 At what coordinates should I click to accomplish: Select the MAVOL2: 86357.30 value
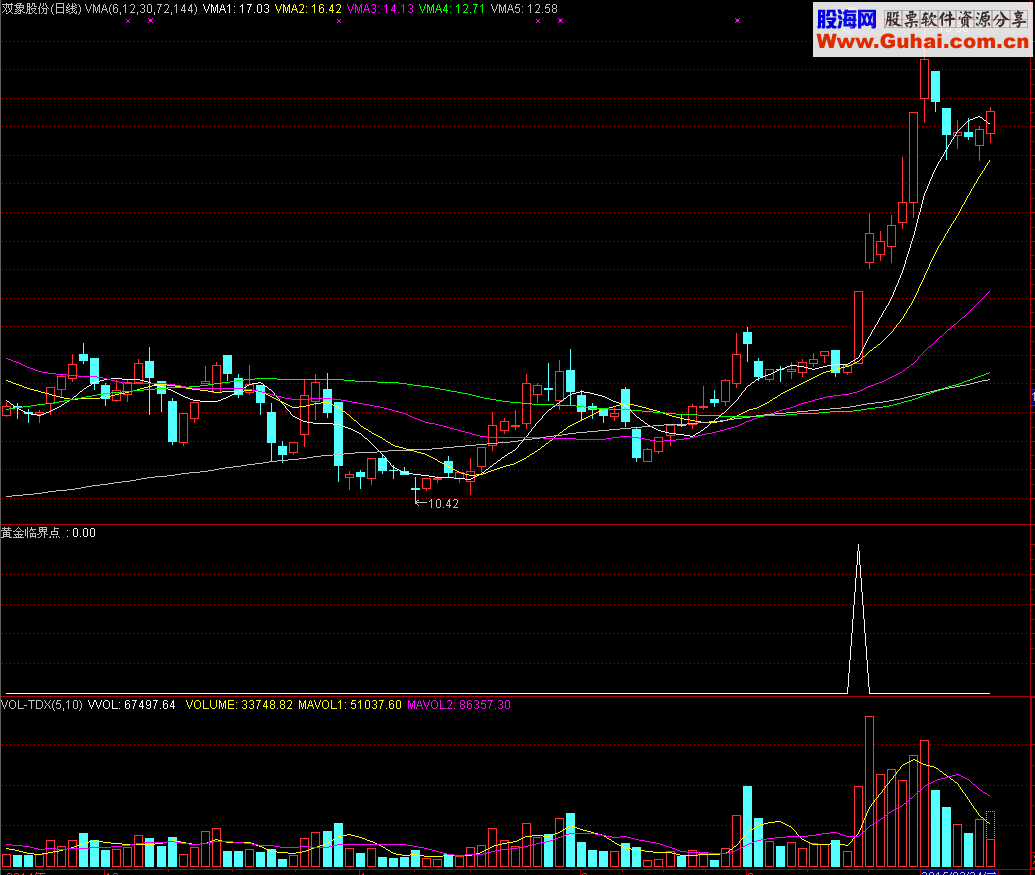(x=459, y=705)
